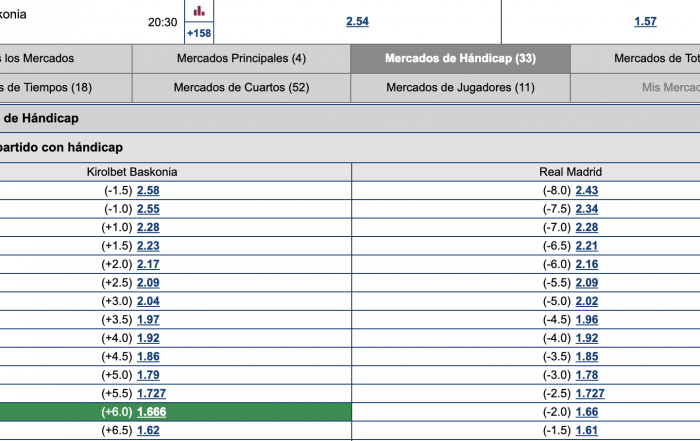Click the 2.54 match winner odds

pos(357,21)
